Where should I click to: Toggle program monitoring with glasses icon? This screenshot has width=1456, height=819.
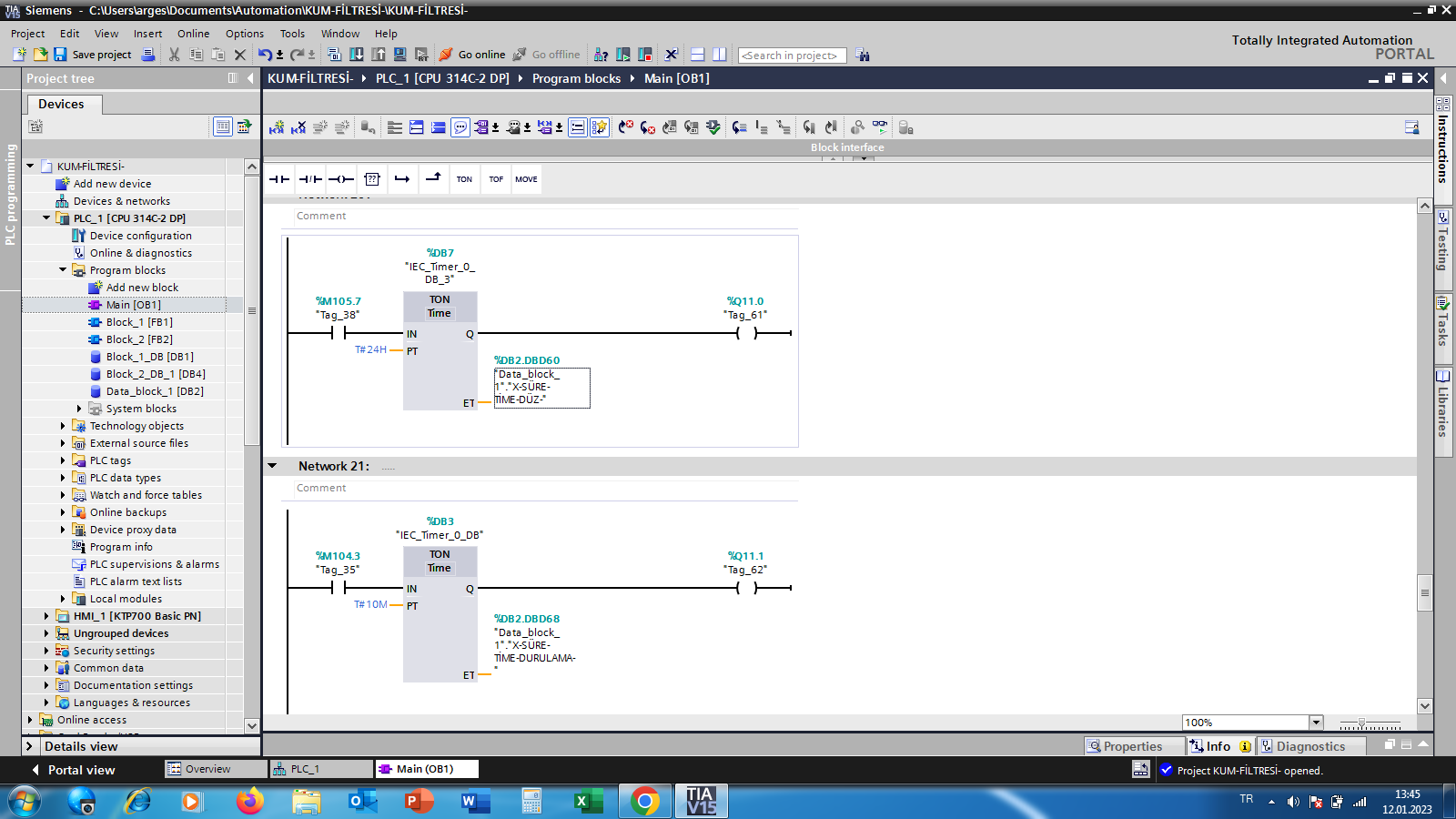click(x=880, y=127)
